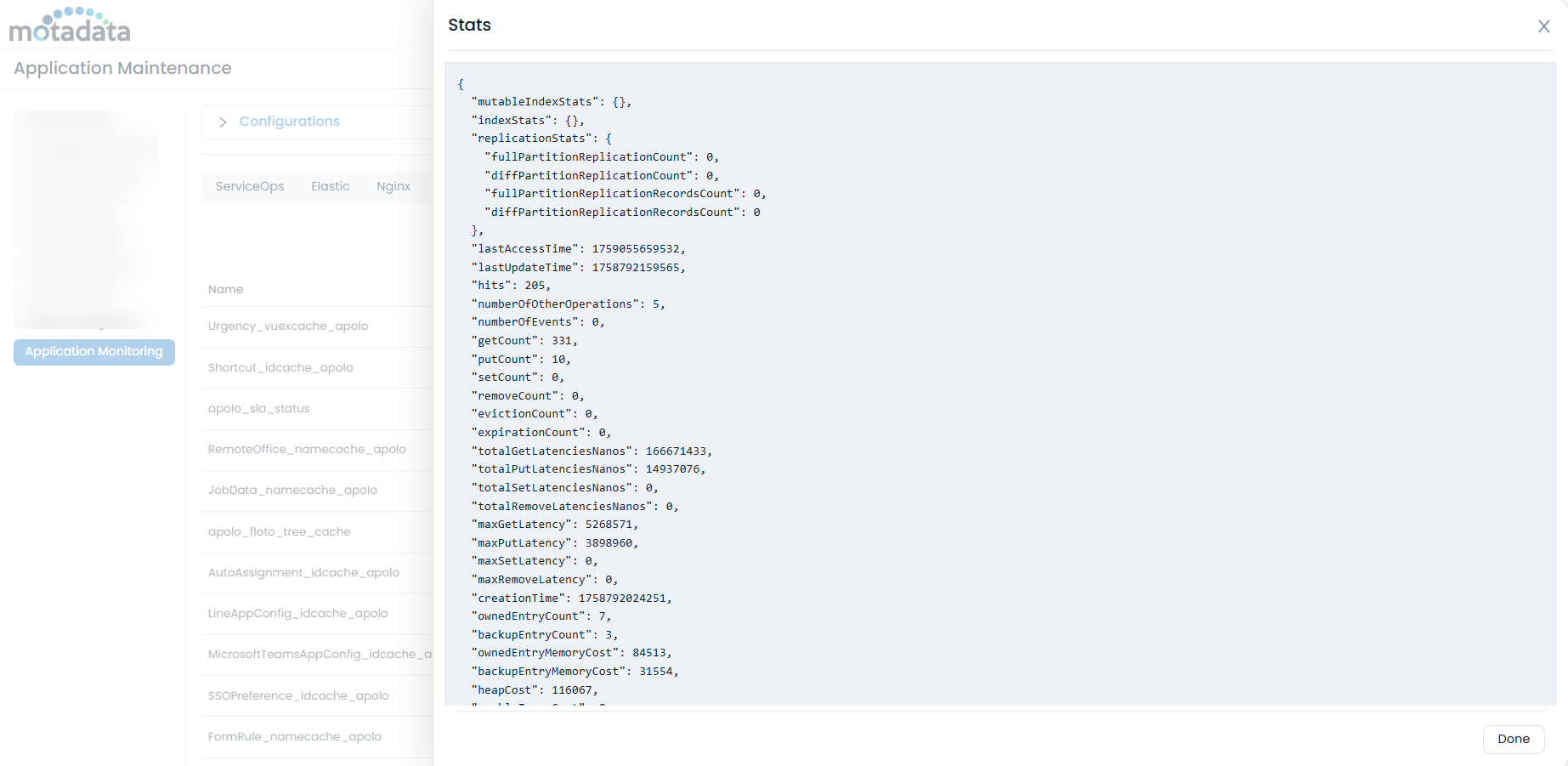The image size is (1568, 766).
Task: Click the Motadata logo
Action: click(70, 24)
